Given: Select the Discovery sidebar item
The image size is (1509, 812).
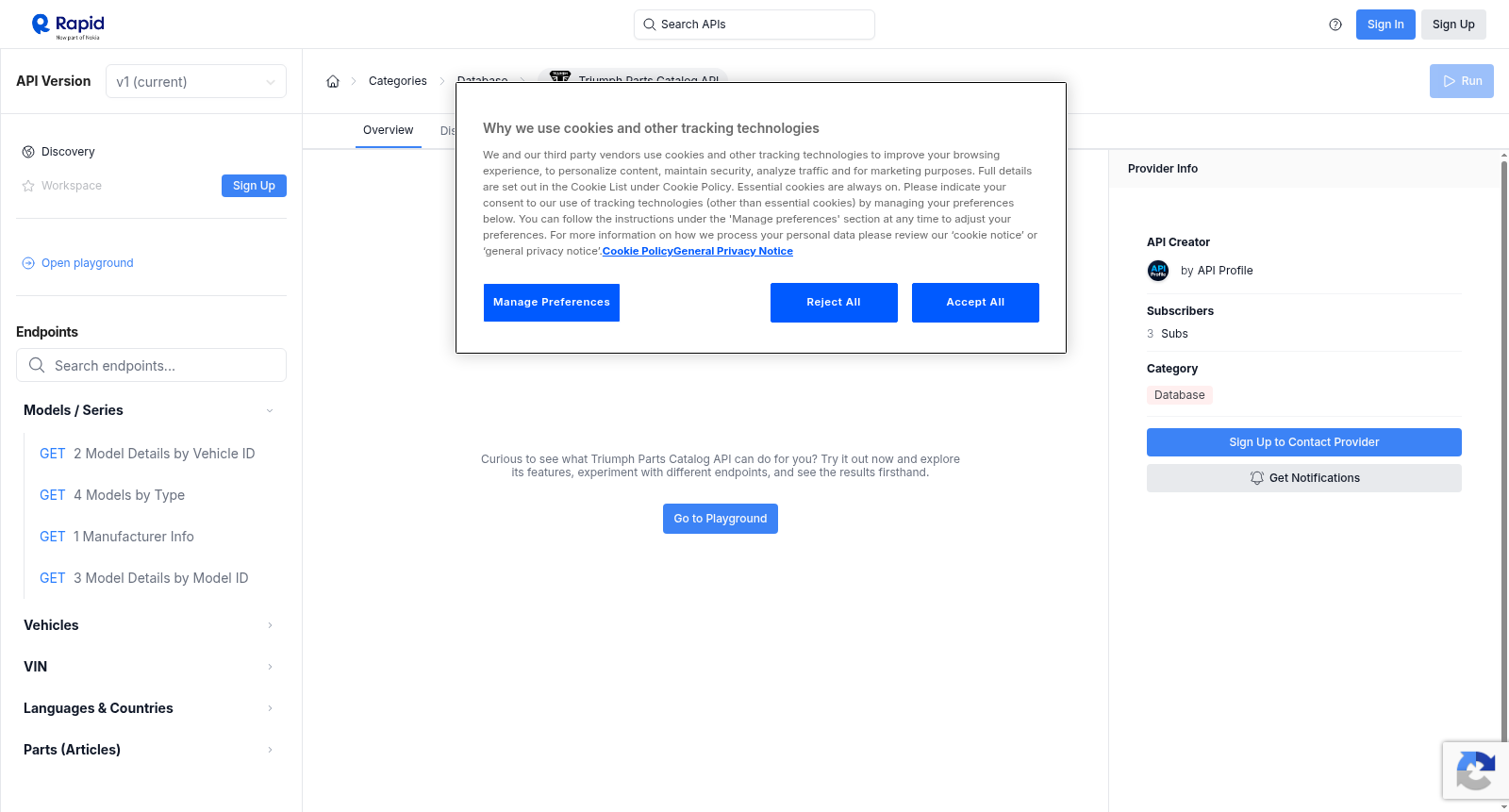Looking at the screenshot, I should (x=68, y=152).
